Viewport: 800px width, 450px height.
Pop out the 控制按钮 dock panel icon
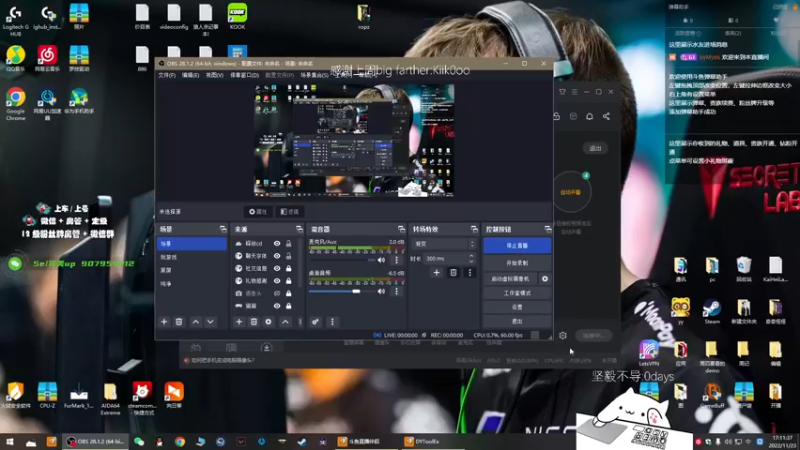click(547, 229)
